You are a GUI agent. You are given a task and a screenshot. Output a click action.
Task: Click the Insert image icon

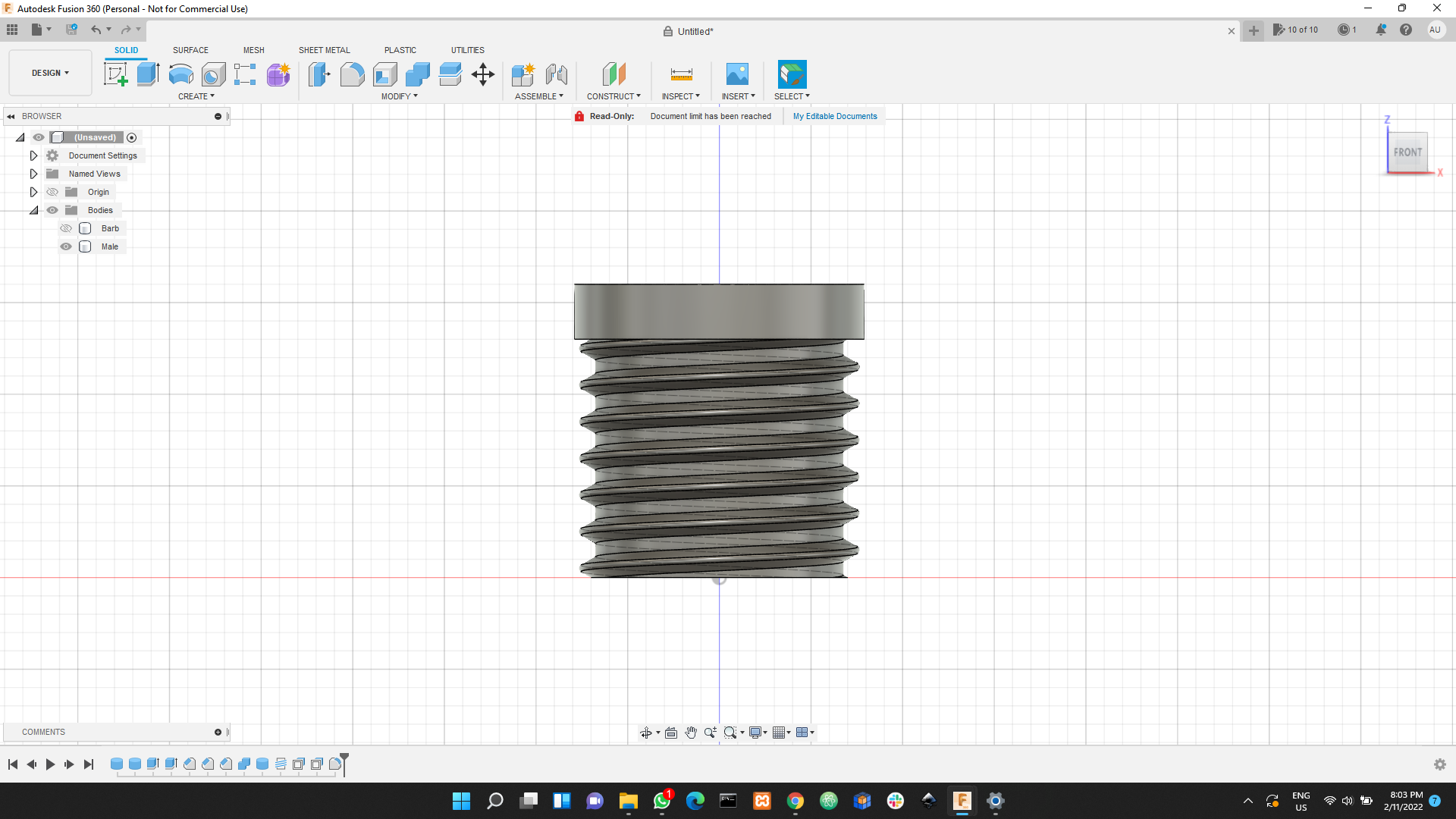pyautogui.click(x=737, y=74)
